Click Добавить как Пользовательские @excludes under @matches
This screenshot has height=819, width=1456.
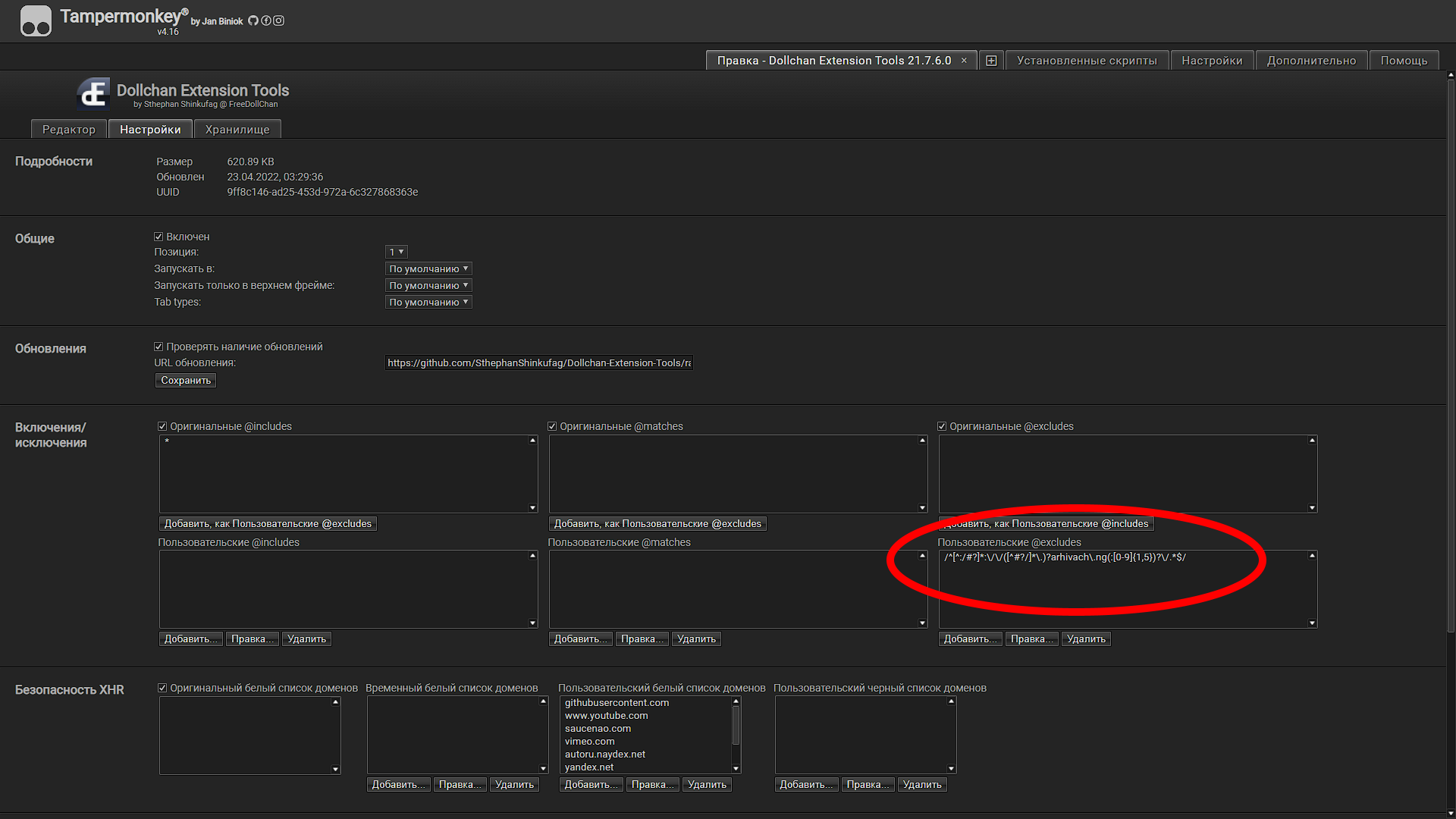pos(657,523)
